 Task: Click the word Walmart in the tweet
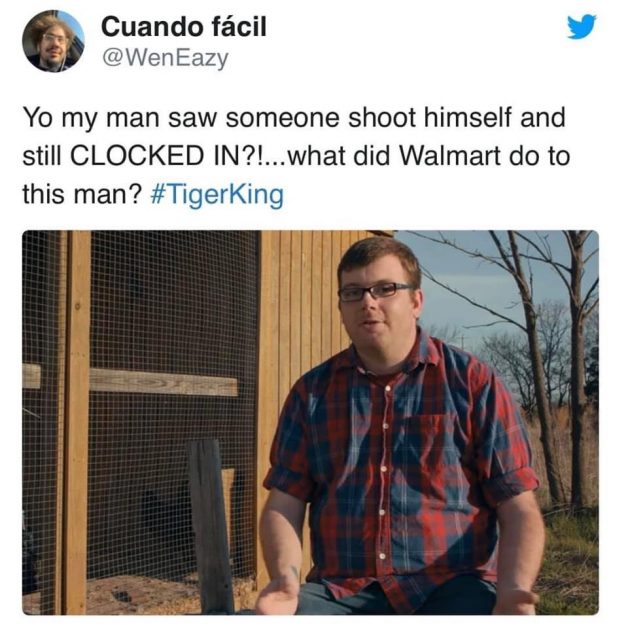click(x=450, y=155)
